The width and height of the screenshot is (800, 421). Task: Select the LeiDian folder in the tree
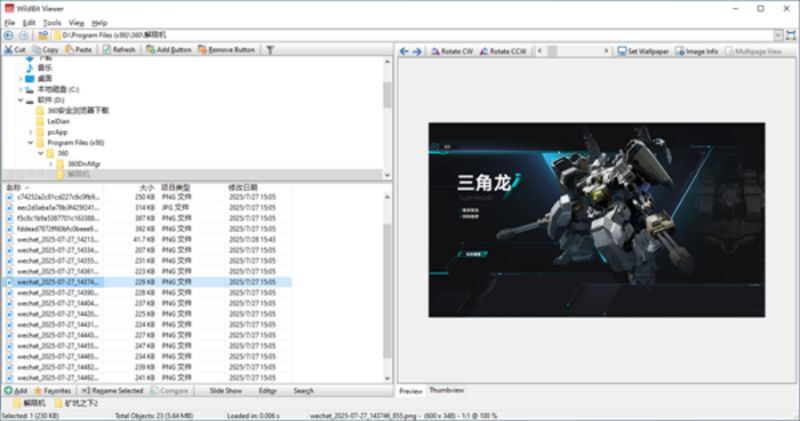58,121
